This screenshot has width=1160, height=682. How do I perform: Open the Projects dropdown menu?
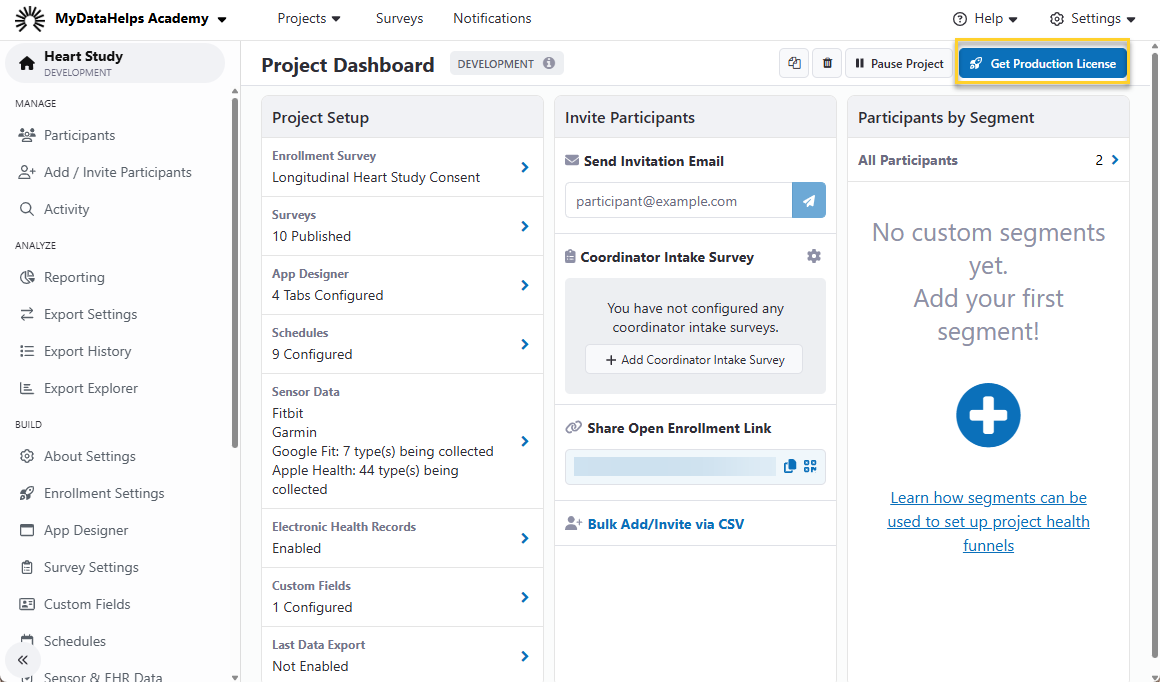[309, 18]
